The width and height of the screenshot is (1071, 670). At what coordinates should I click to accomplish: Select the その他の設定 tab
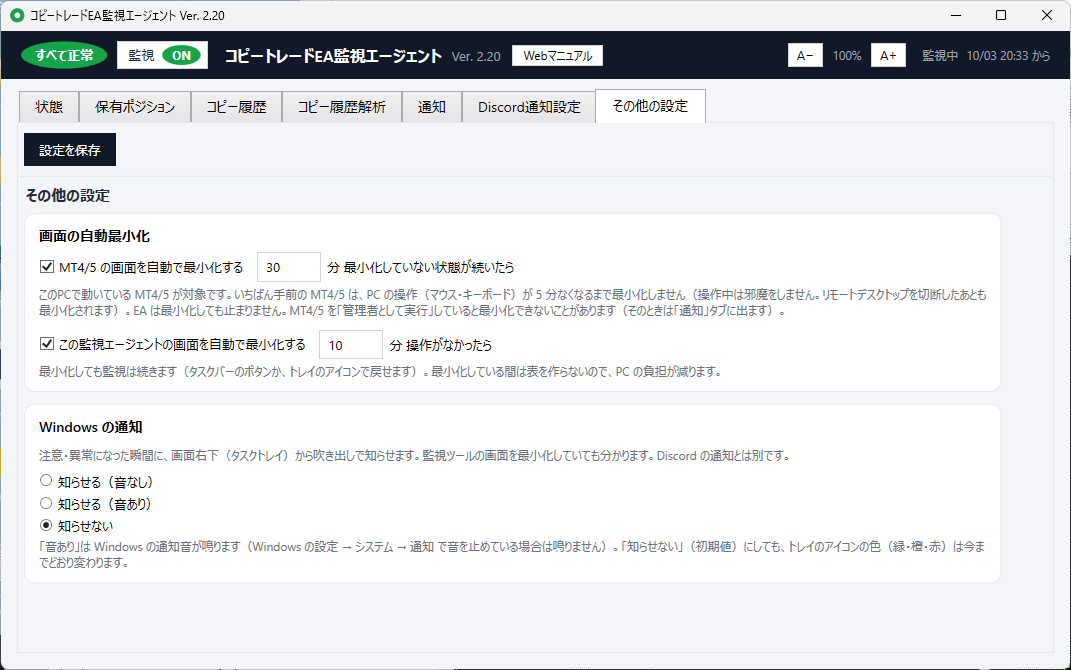[x=650, y=106]
